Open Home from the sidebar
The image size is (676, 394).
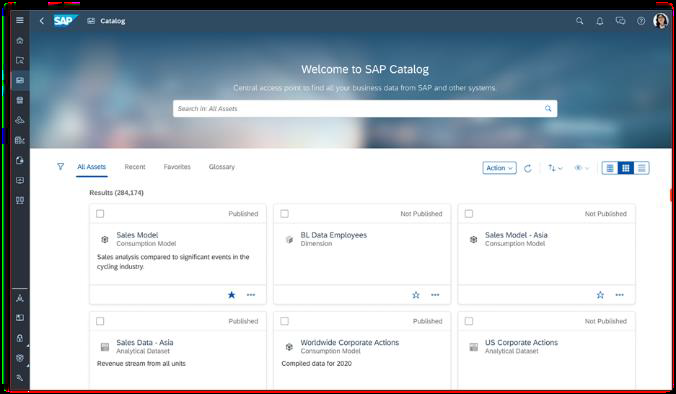coord(20,41)
